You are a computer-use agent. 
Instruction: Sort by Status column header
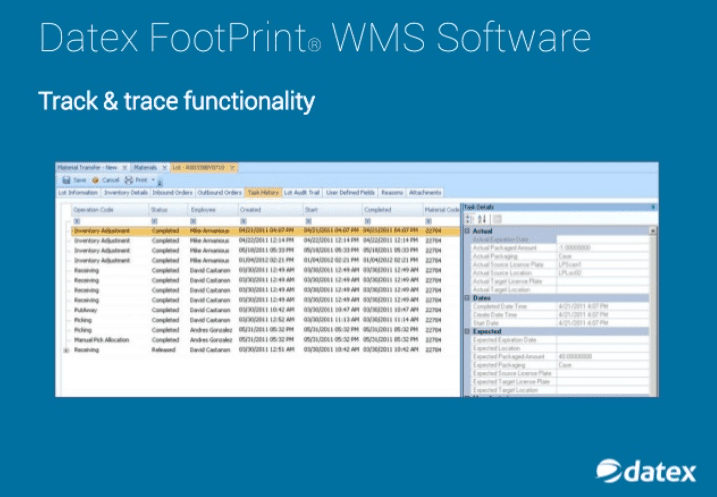coord(168,210)
